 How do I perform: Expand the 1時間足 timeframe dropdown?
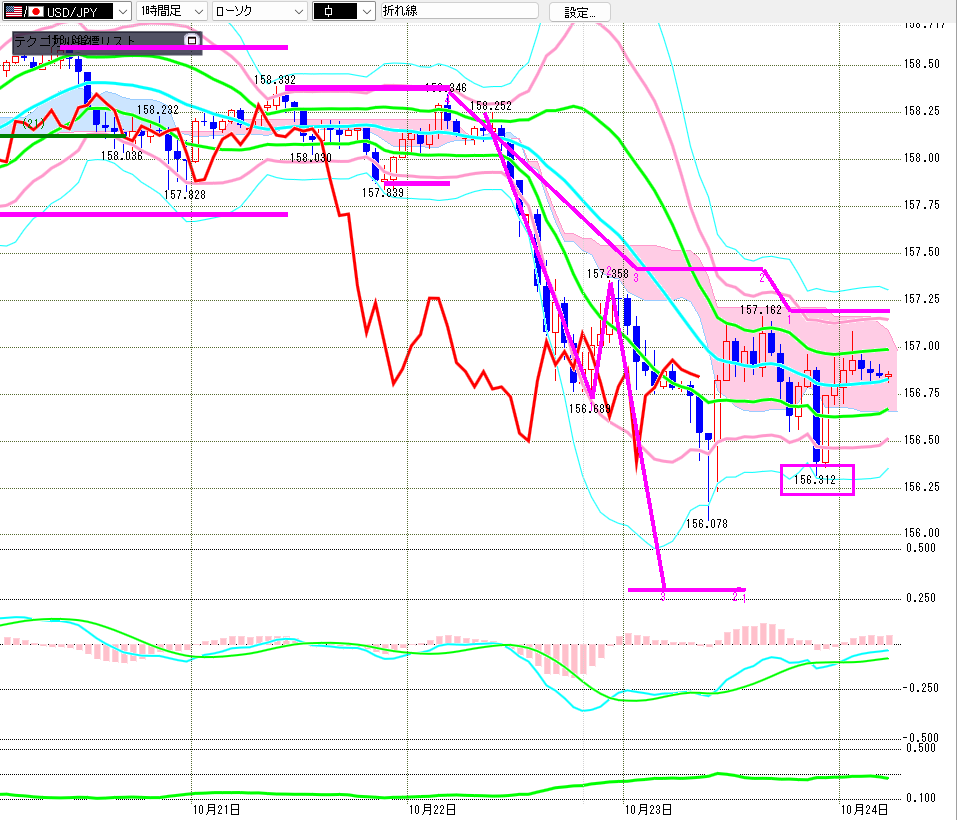[x=172, y=11]
